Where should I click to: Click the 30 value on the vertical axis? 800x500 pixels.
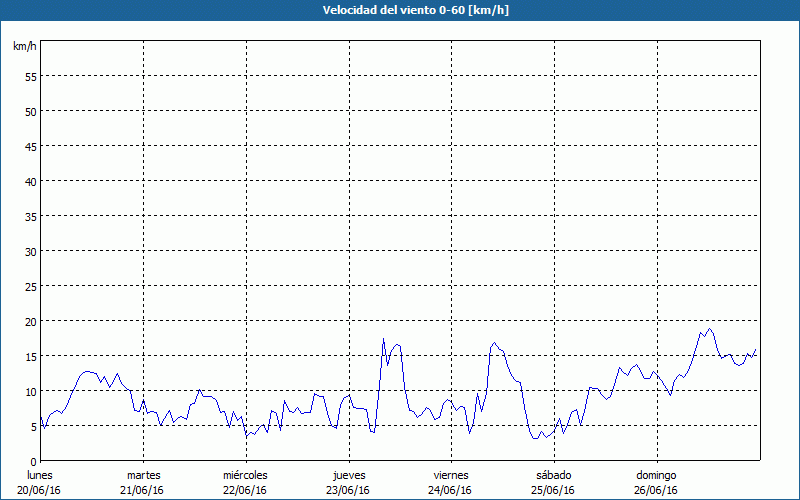(x=30, y=251)
